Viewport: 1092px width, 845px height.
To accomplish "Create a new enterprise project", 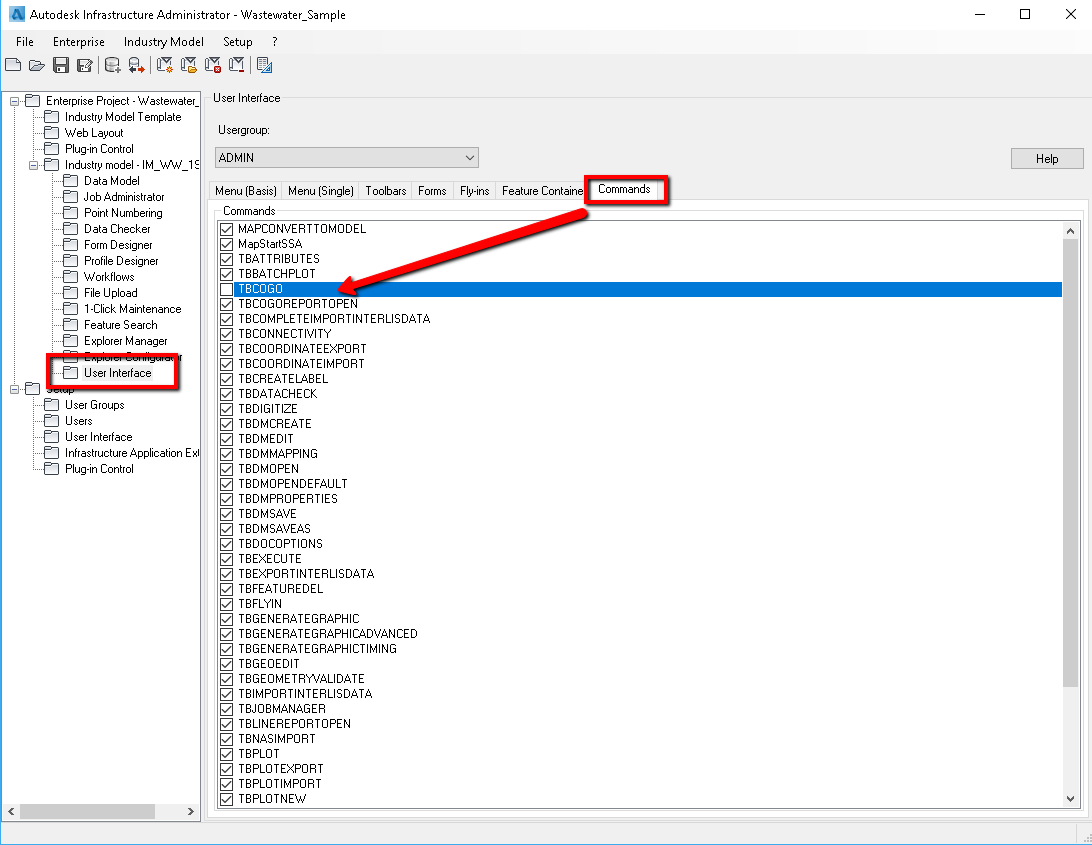I will pos(13,64).
